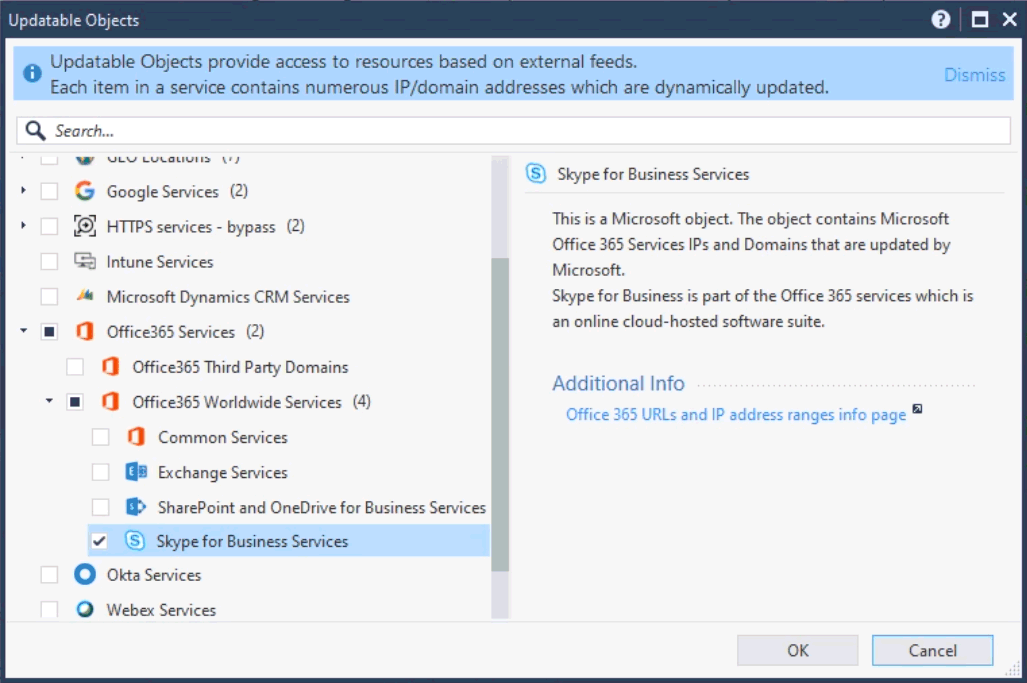Screen dimensions: 1027x683
Task: Select Office365 Worldwide Services label
Action: (x=236, y=402)
